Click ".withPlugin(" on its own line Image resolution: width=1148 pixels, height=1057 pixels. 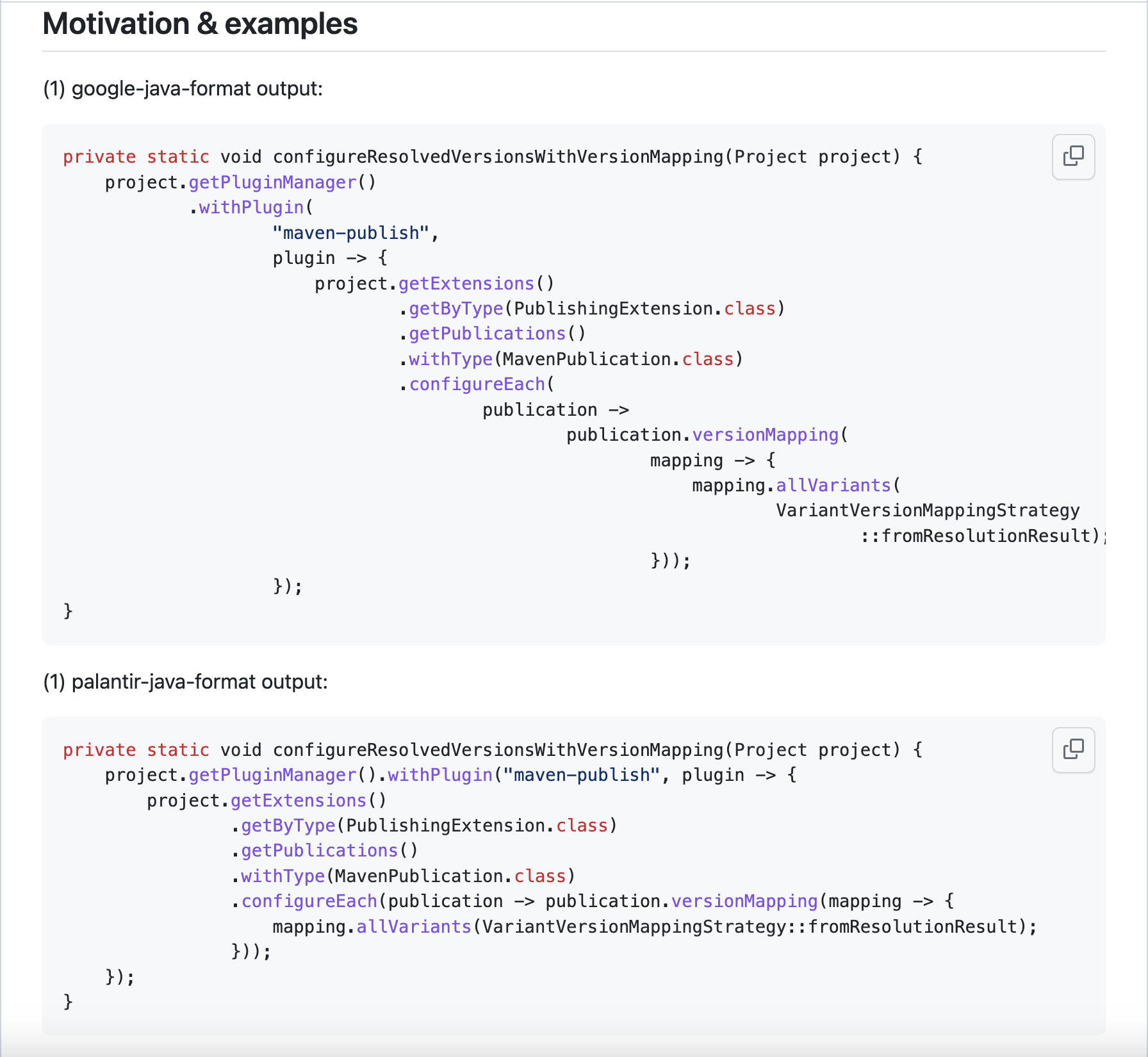click(x=250, y=208)
